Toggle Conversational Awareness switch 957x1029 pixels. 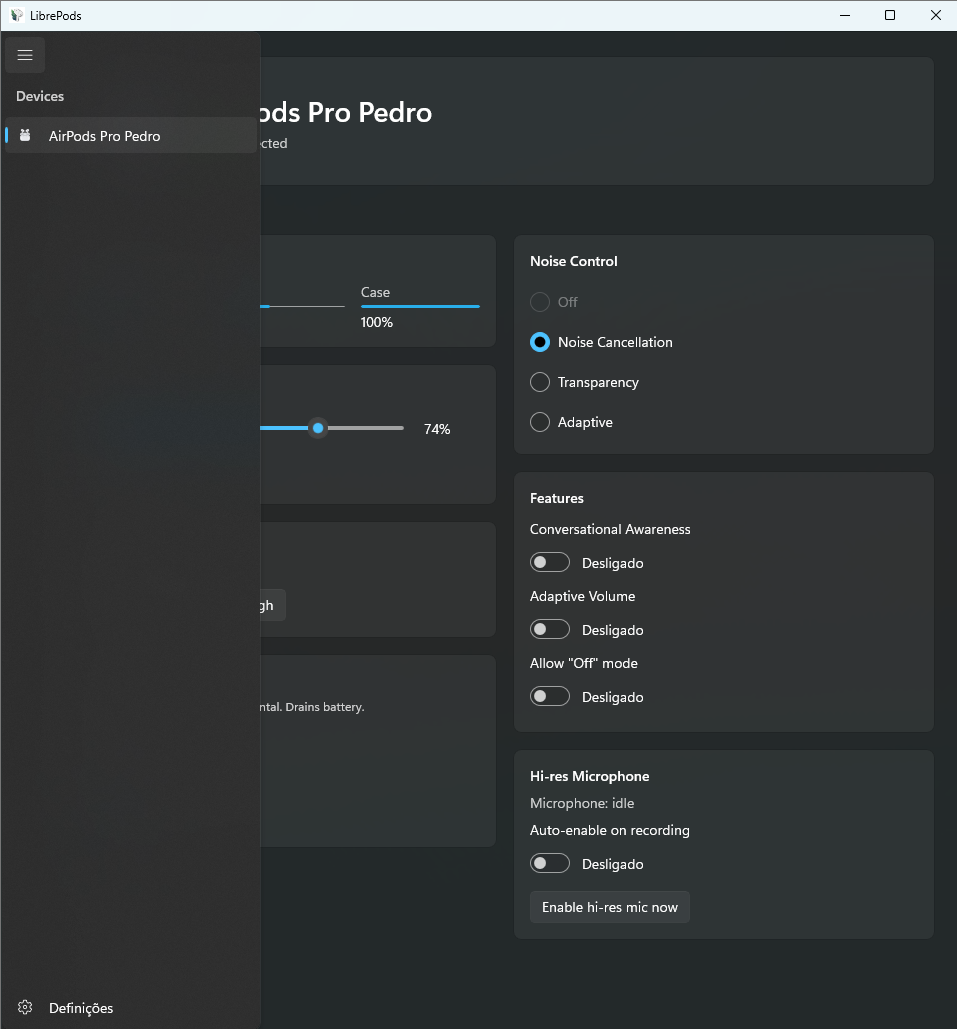pyautogui.click(x=550, y=562)
